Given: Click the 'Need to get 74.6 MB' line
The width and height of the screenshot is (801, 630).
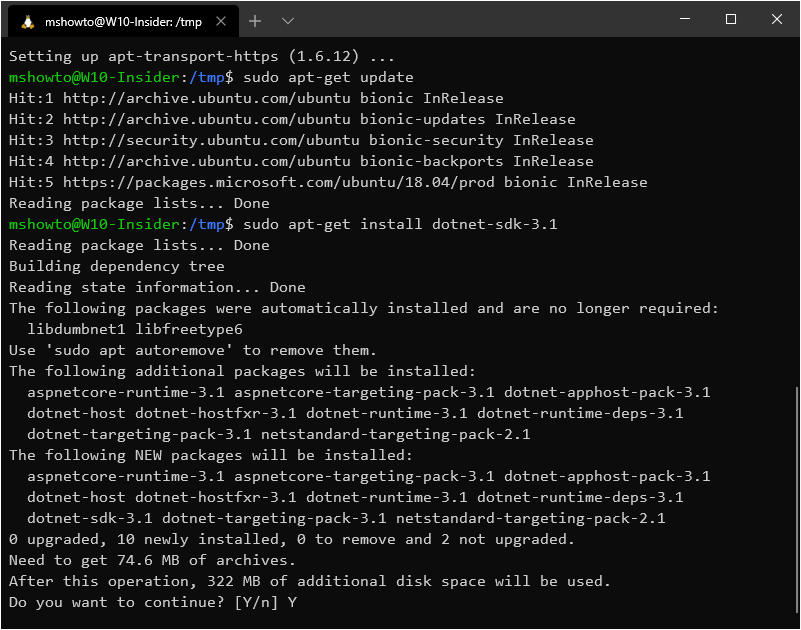Looking at the screenshot, I should [x=152, y=561].
